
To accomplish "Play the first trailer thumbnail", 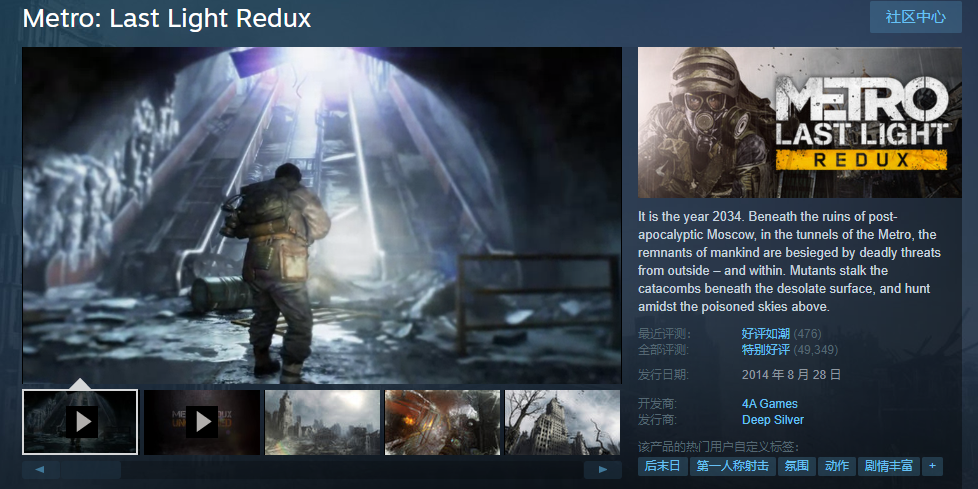I will click(x=80, y=422).
